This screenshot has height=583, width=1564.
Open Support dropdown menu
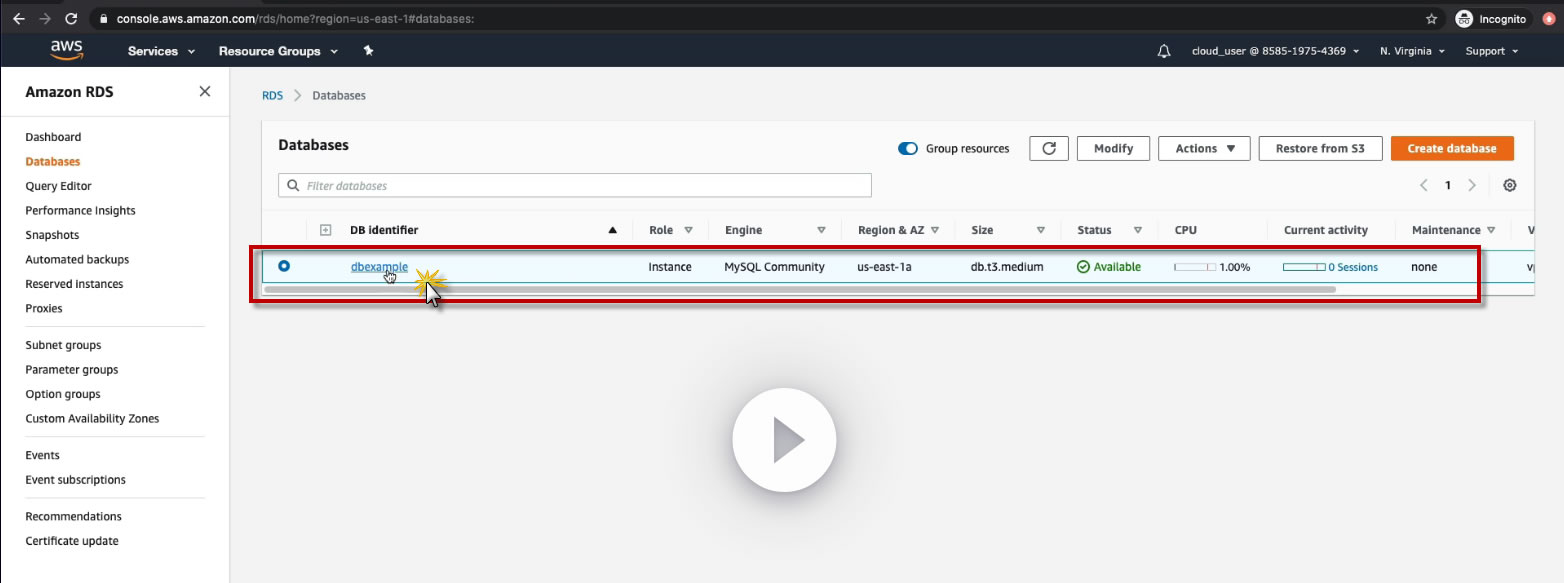point(1492,51)
